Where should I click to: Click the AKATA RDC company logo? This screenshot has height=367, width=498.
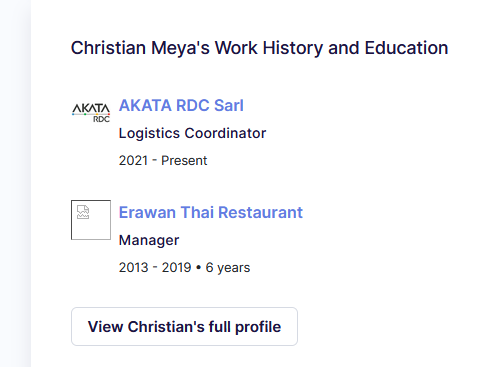(91, 113)
